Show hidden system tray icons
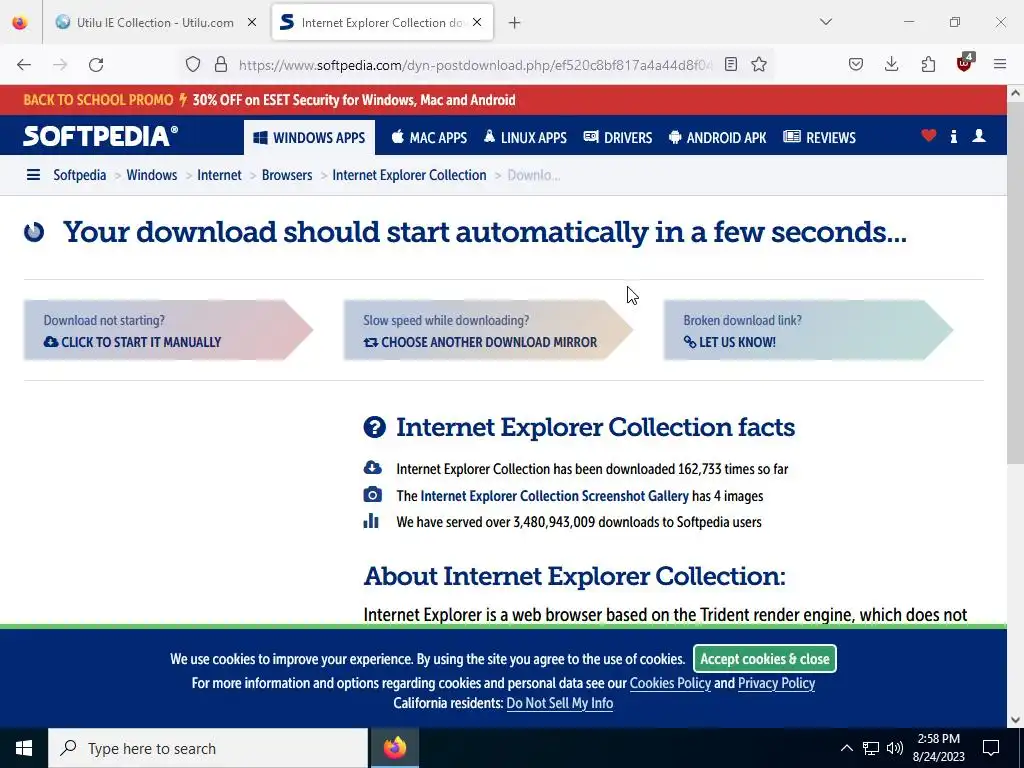Screen dimensions: 1024x768 click(x=846, y=748)
